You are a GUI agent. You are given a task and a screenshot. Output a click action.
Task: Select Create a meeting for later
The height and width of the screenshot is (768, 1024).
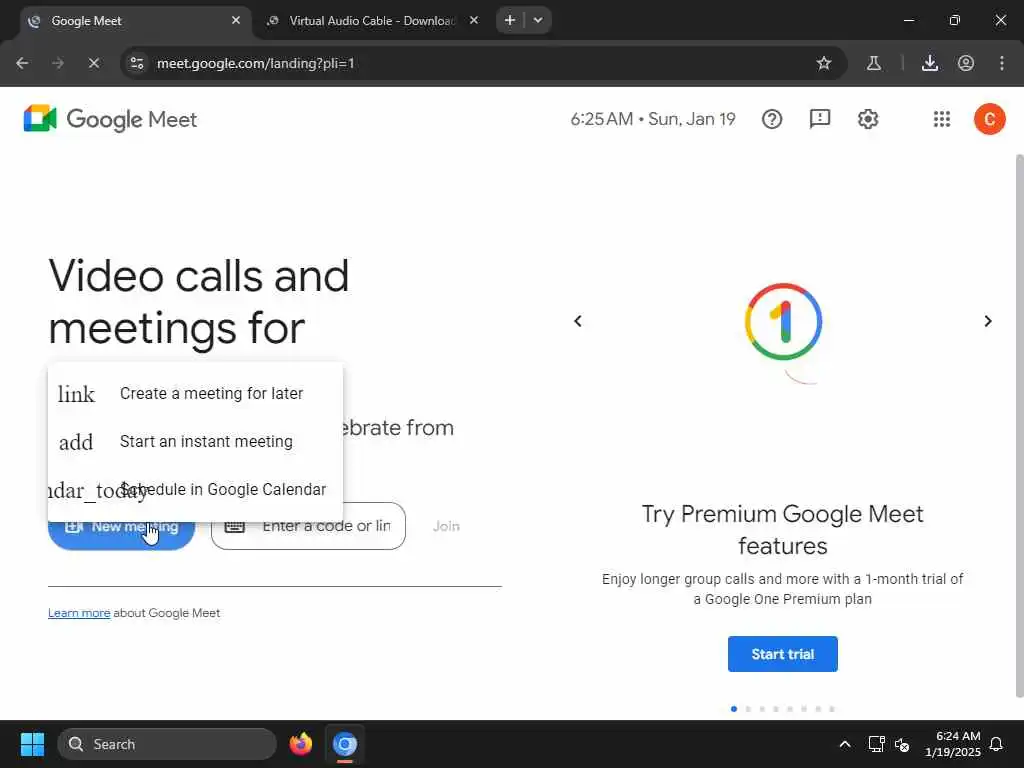(195, 394)
